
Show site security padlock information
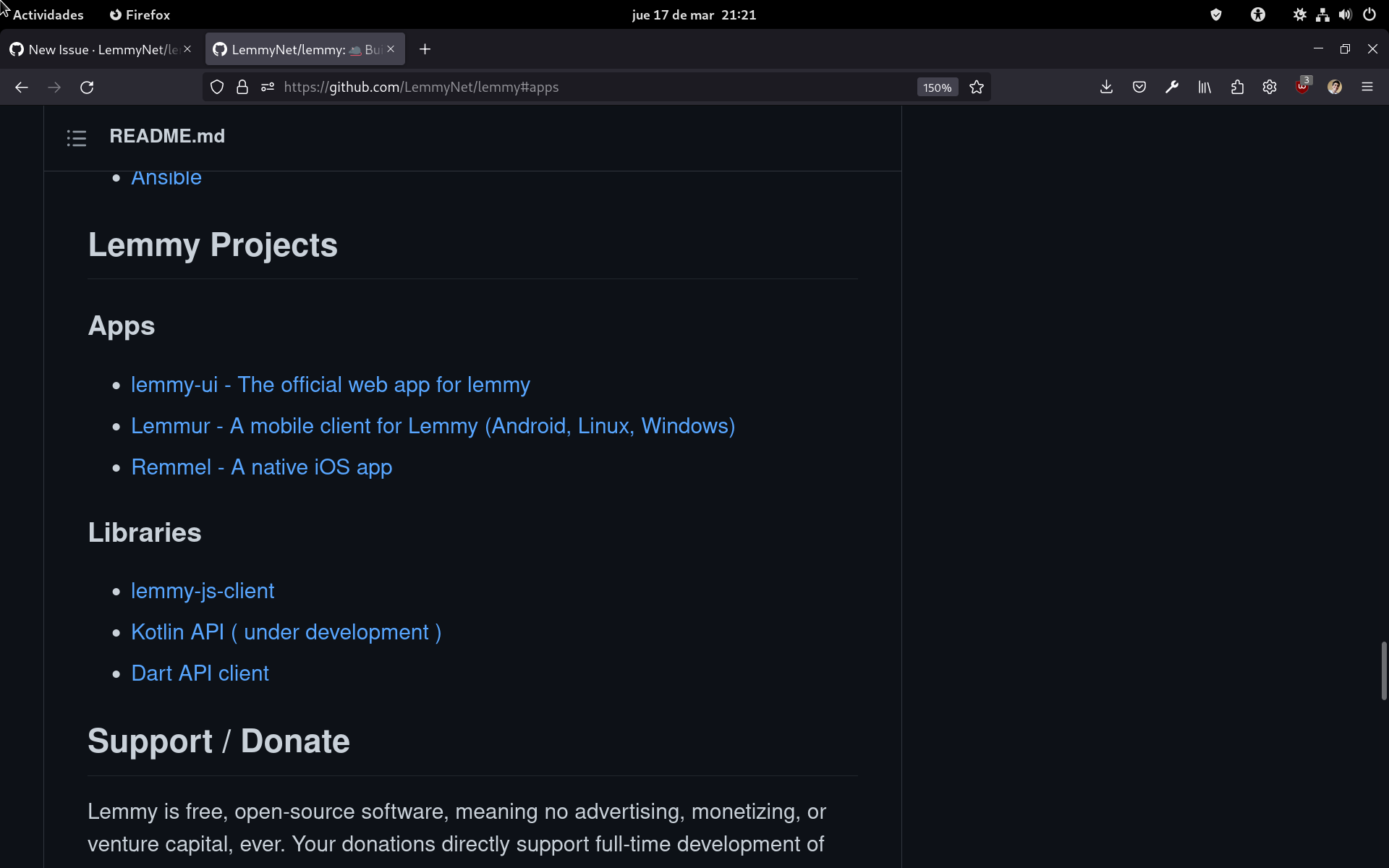click(242, 88)
